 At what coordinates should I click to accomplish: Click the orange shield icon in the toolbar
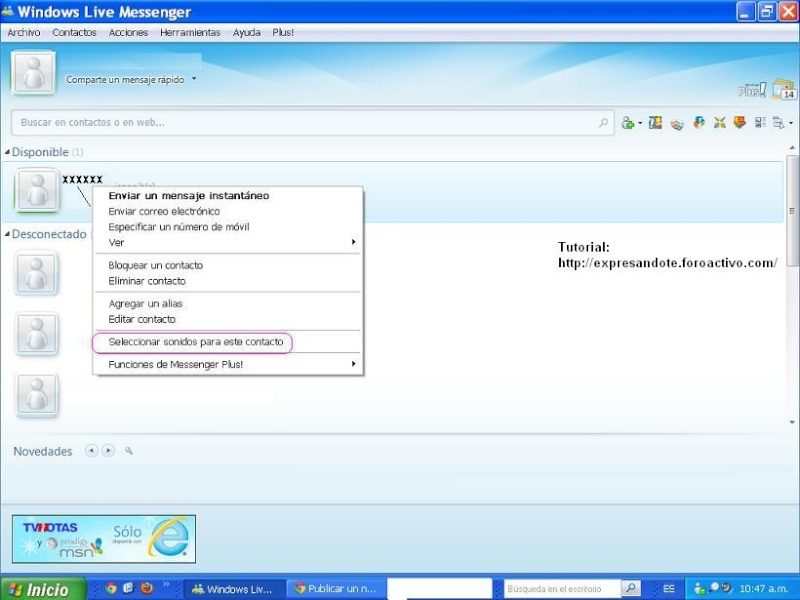point(739,122)
